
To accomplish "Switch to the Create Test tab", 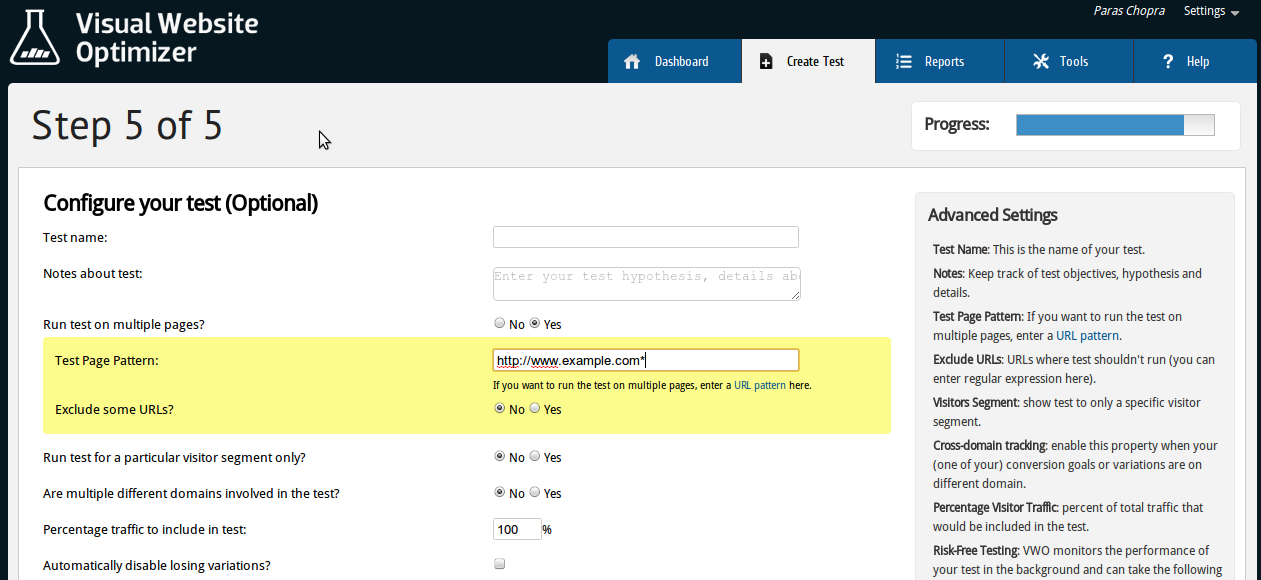I will [808, 61].
